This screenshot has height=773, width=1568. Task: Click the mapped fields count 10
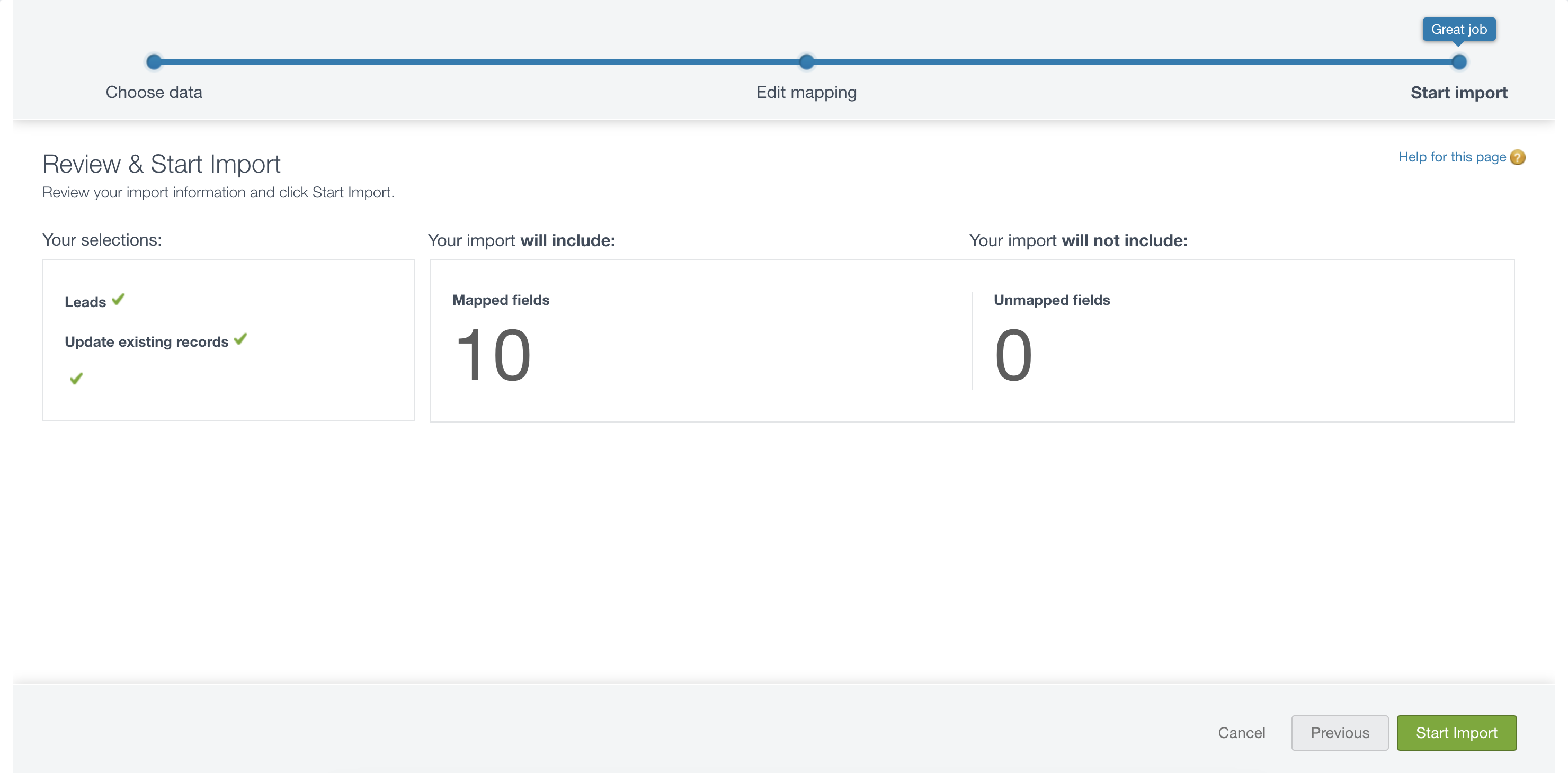(493, 355)
